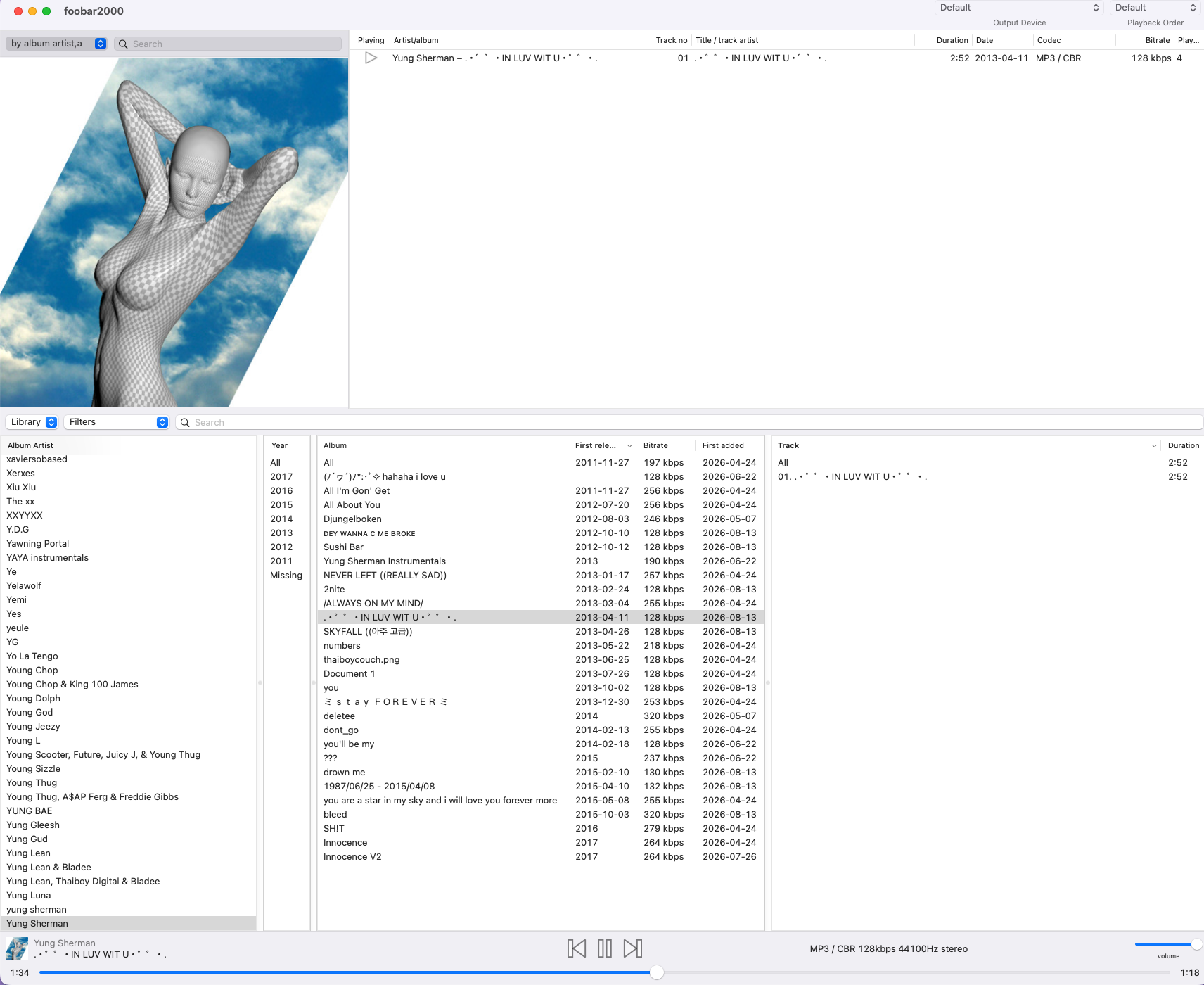1204x985 pixels.
Task: Pause the current playback
Action: 605,948
